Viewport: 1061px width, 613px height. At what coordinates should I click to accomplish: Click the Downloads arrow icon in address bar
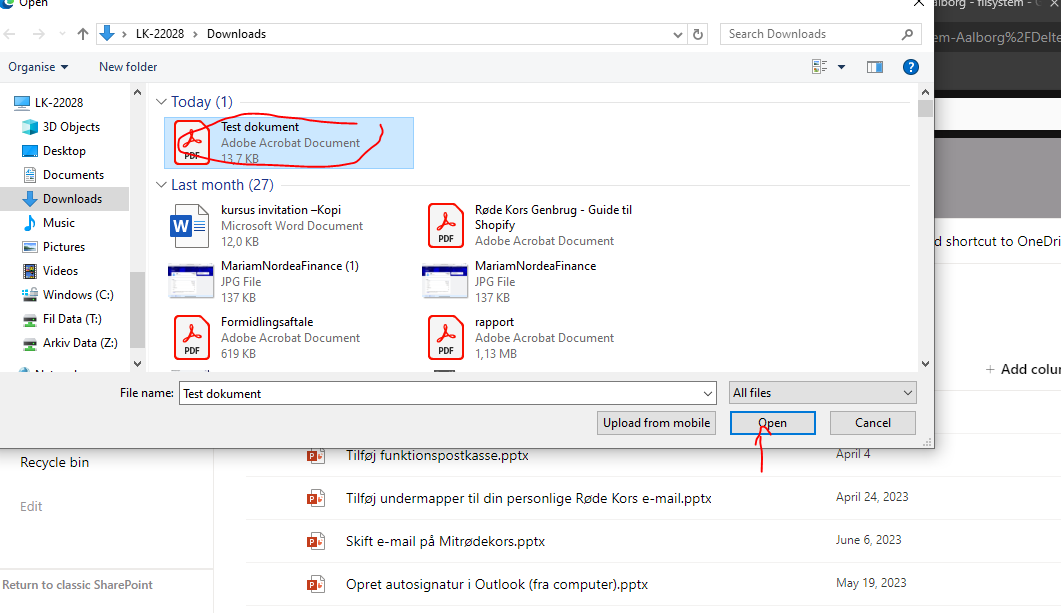(107, 34)
